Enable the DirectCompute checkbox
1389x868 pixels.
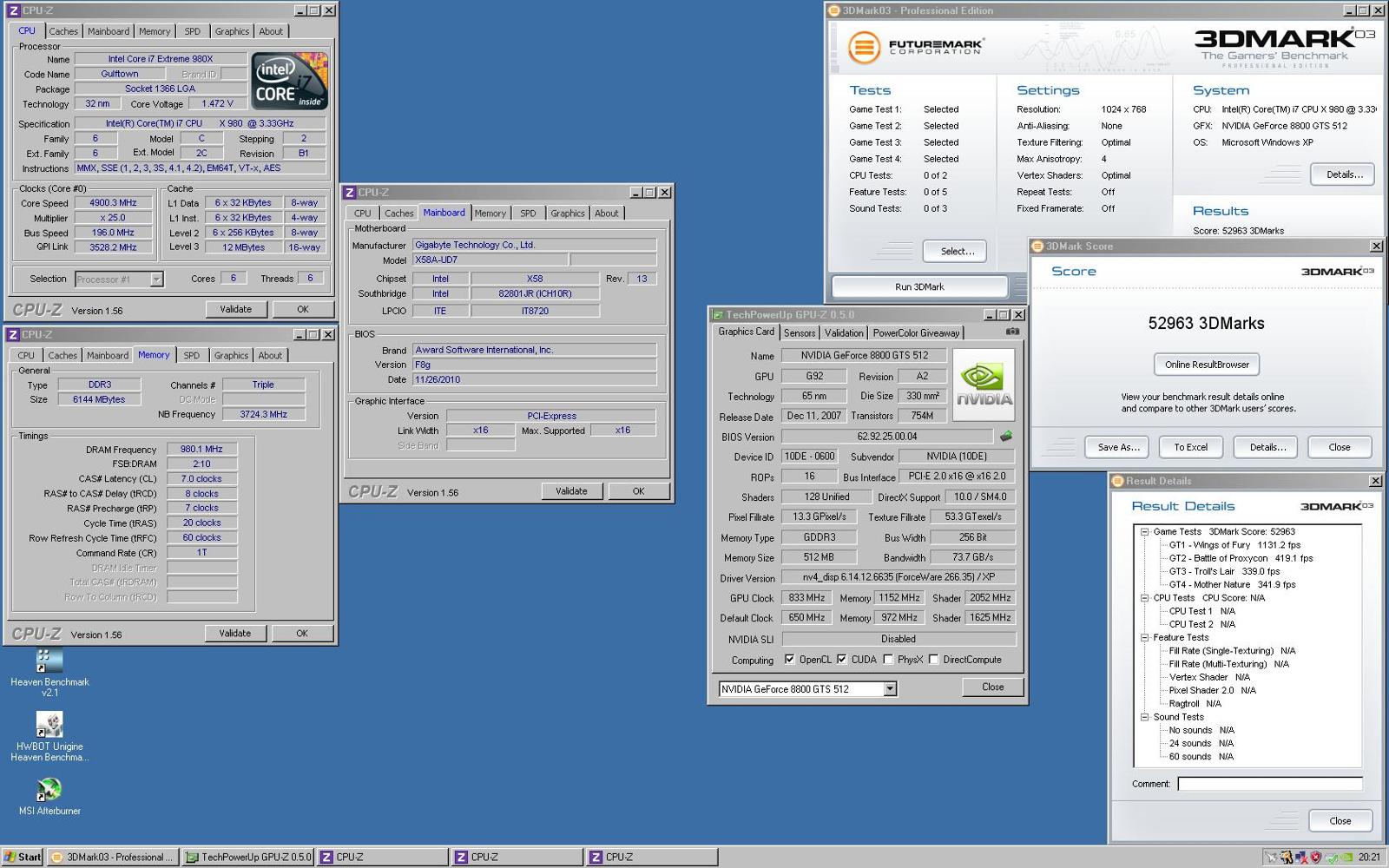[x=933, y=659]
